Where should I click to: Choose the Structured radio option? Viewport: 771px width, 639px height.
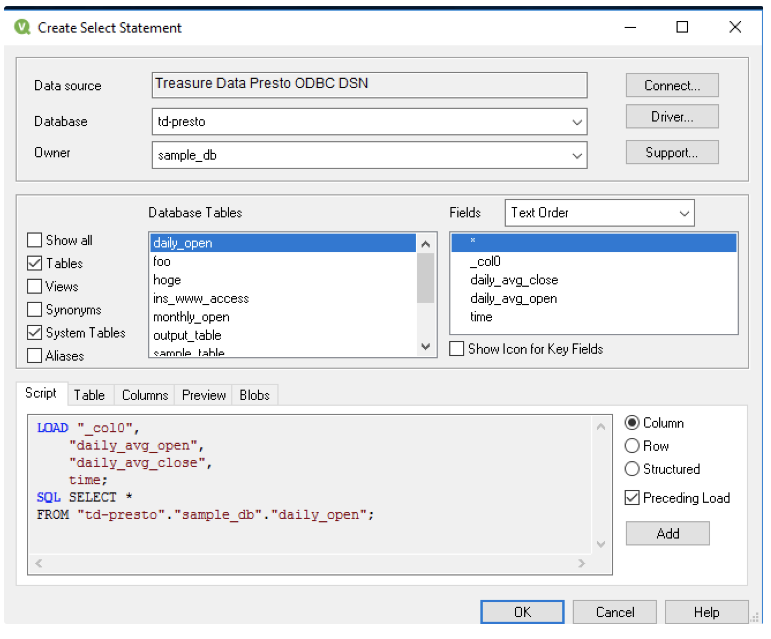click(x=632, y=469)
